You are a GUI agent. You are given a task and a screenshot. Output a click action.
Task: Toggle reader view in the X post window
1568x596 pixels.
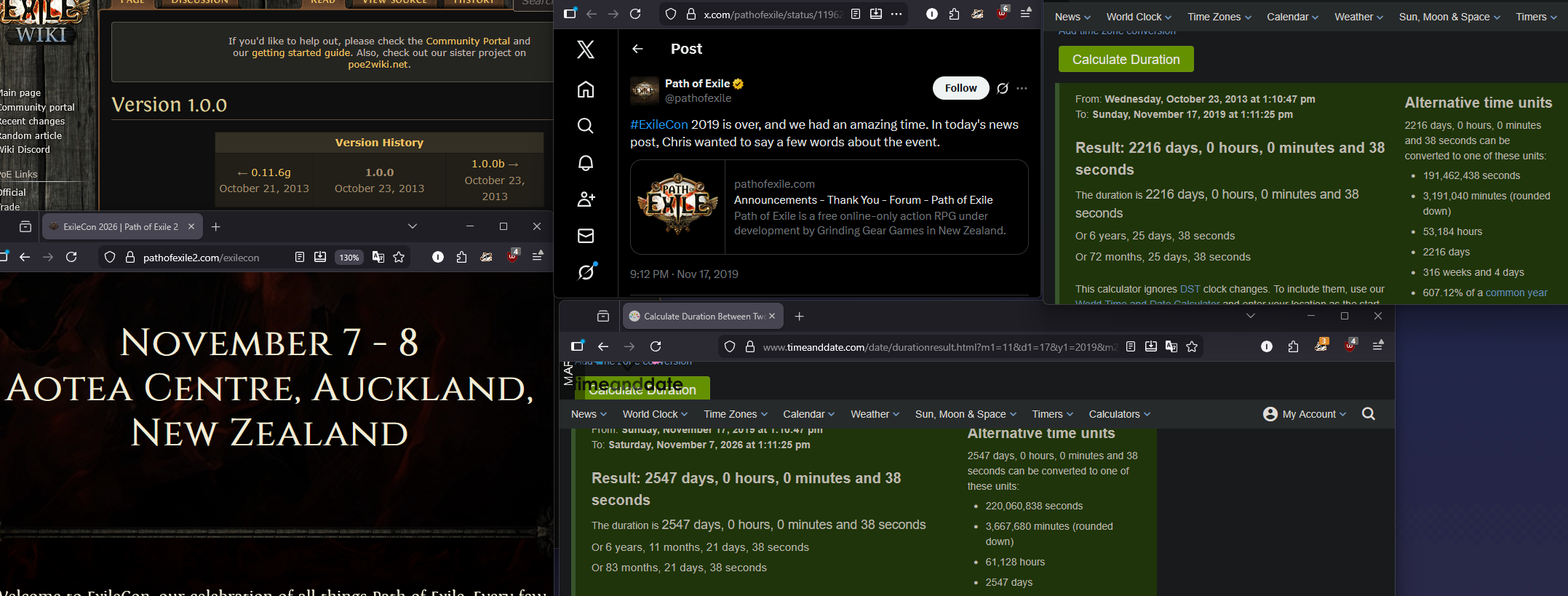point(856,14)
